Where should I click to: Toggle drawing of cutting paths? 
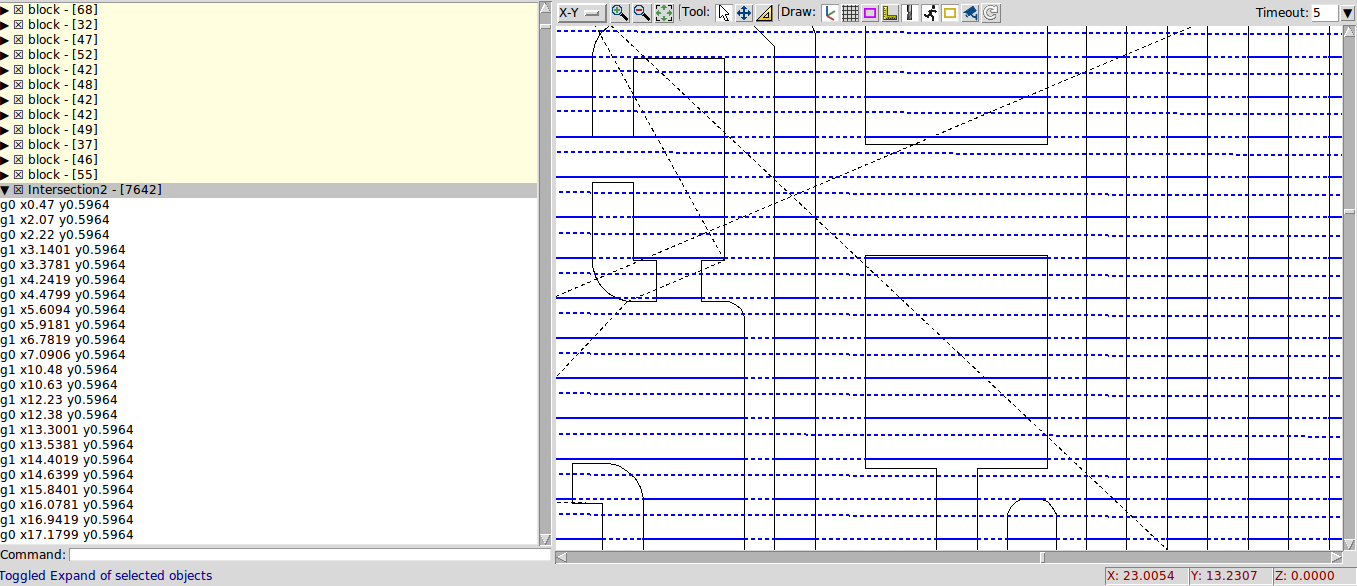pyautogui.click(x=910, y=13)
